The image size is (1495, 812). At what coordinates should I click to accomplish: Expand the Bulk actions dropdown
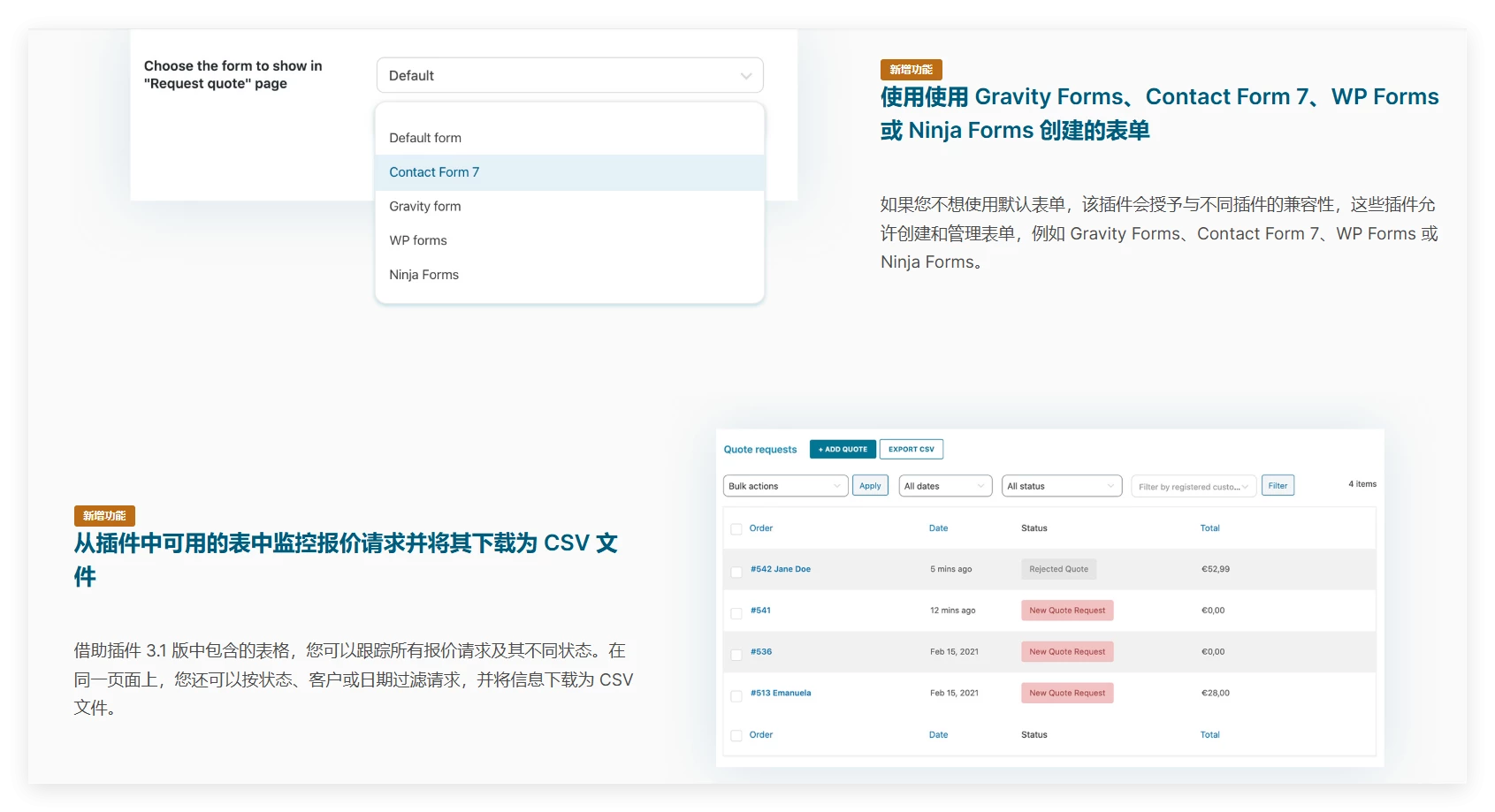pyautogui.click(x=785, y=486)
